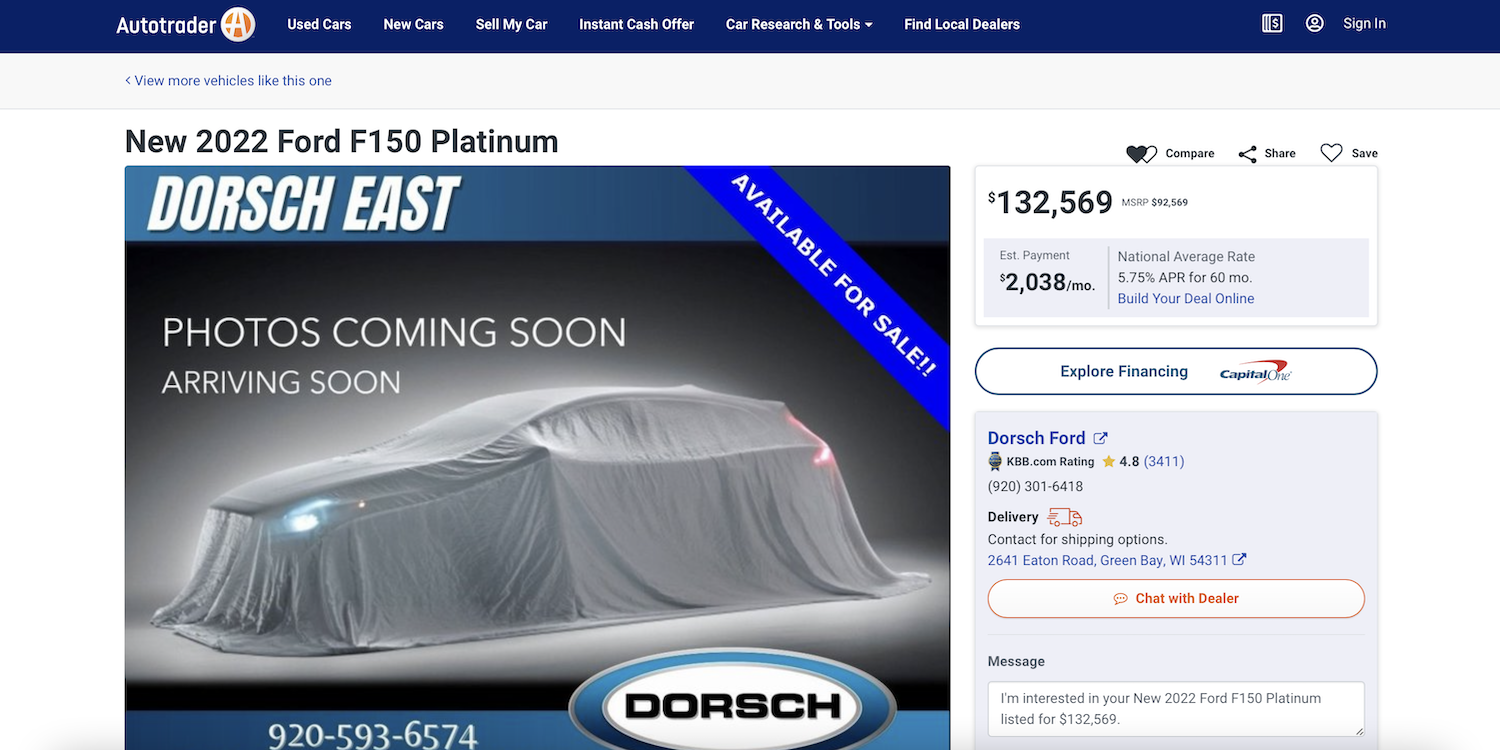The width and height of the screenshot is (1500, 750).
Task: Click the Chat with Dealer button
Action: [1176, 599]
